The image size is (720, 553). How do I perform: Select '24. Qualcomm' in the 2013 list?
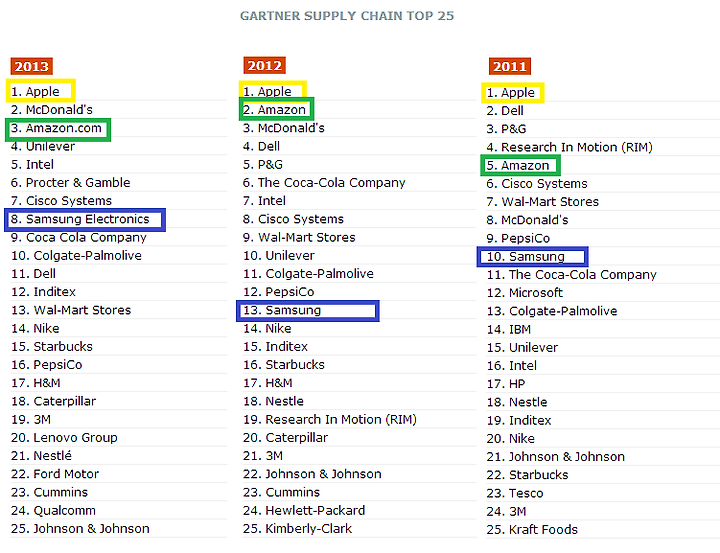54,510
